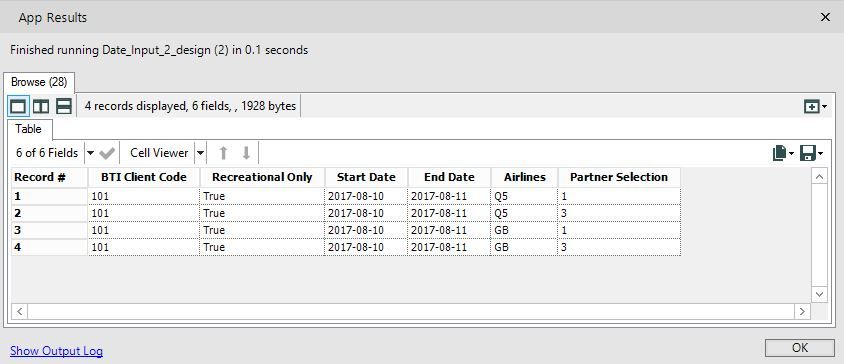Open the Show Output Log link
Image resolution: width=844 pixels, height=364 pixels.
click(57, 351)
